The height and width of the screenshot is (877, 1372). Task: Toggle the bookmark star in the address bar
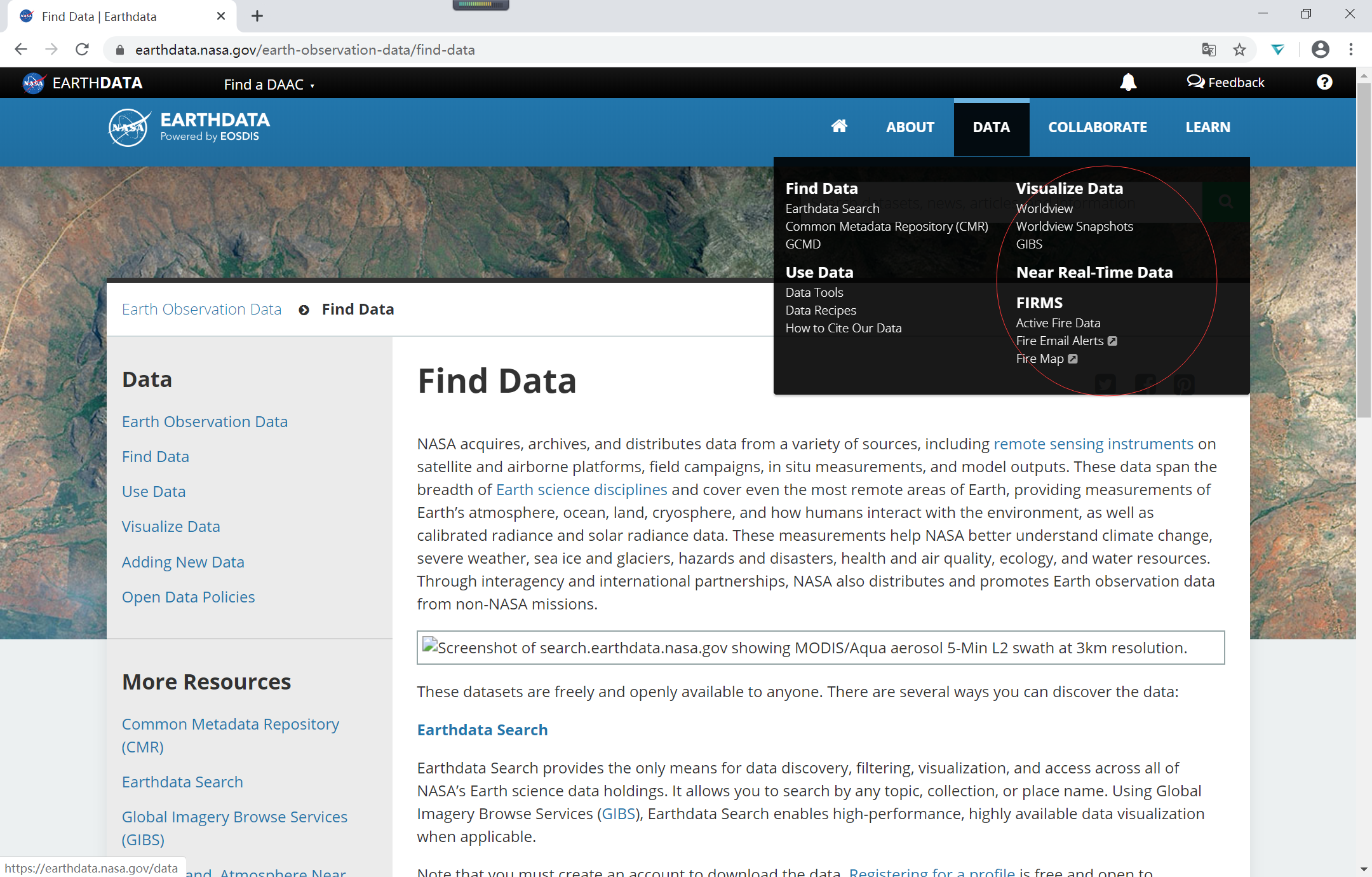pyautogui.click(x=1239, y=50)
